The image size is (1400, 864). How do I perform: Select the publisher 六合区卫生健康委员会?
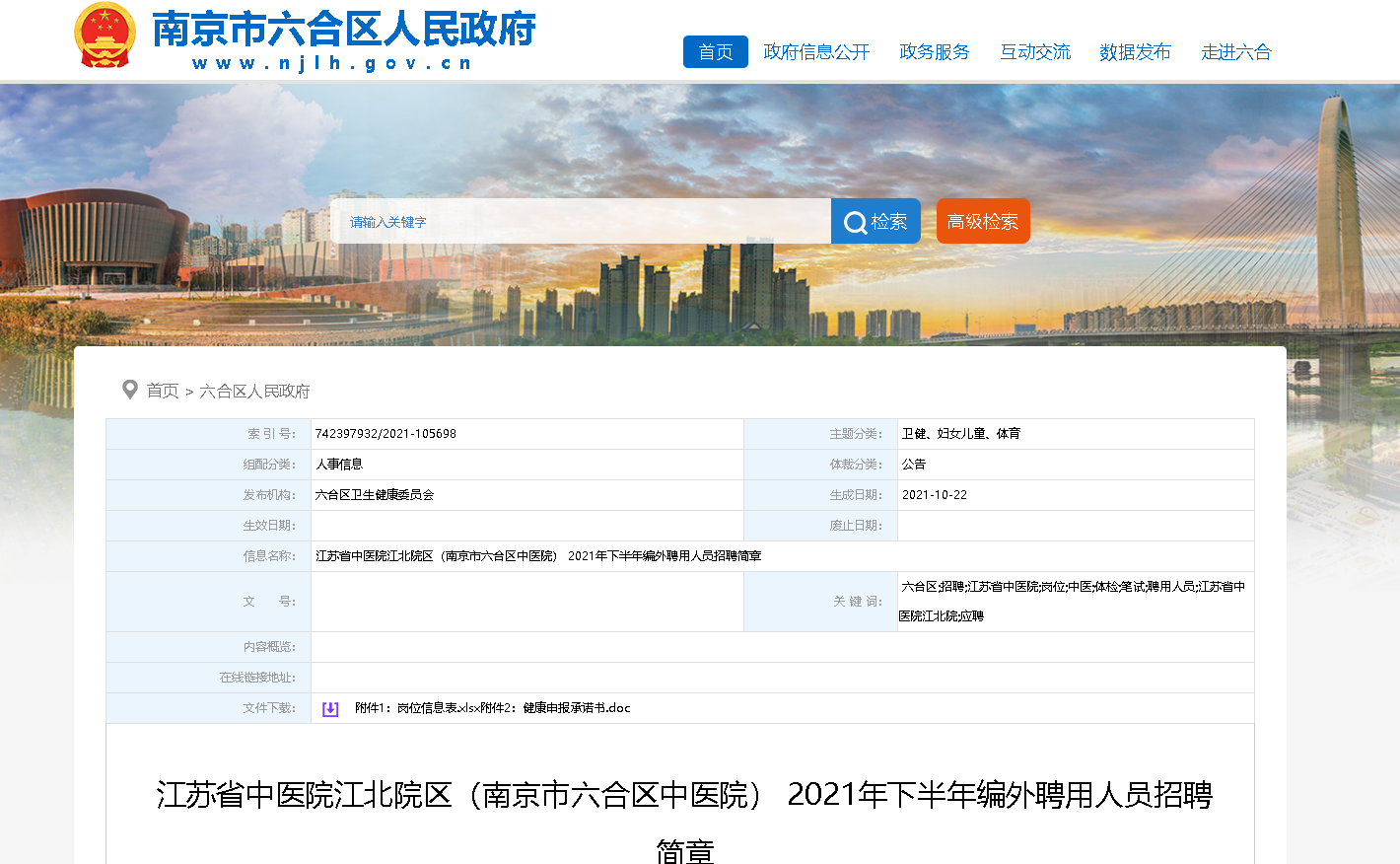click(x=375, y=495)
